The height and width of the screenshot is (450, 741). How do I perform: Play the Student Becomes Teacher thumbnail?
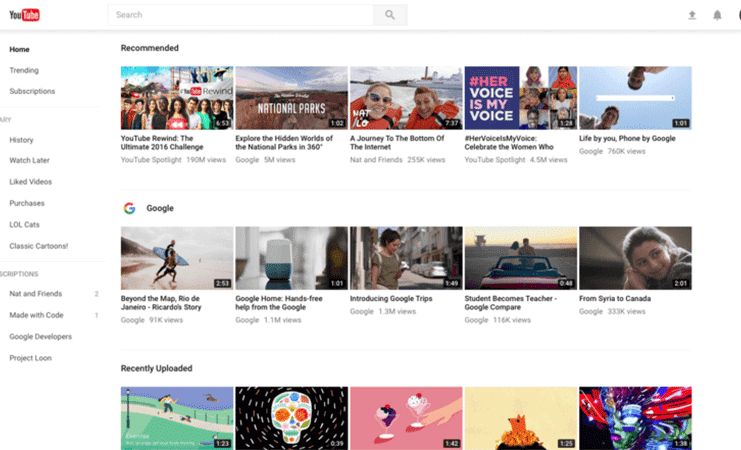pos(521,258)
